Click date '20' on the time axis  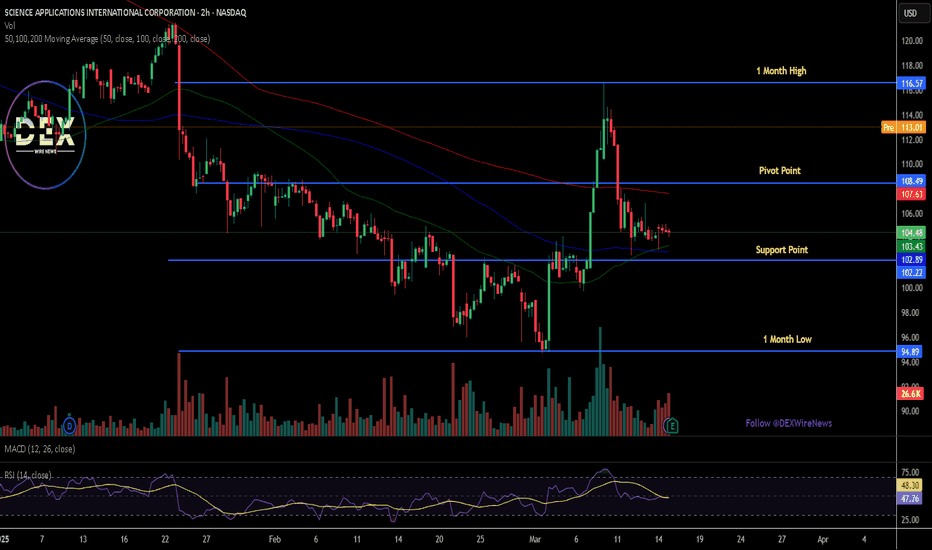pos(439,539)
